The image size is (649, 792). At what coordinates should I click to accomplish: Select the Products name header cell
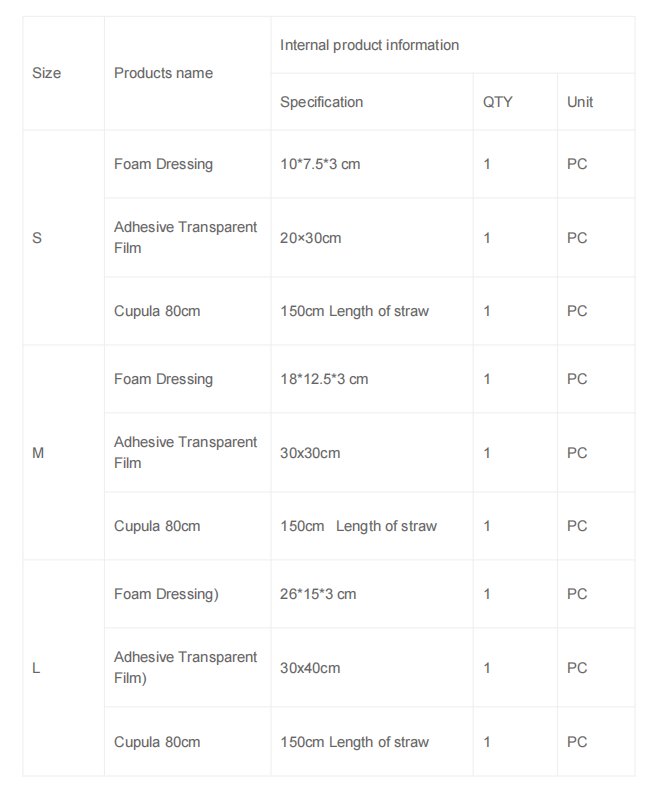pyautogui.click(x=163, y=73)
